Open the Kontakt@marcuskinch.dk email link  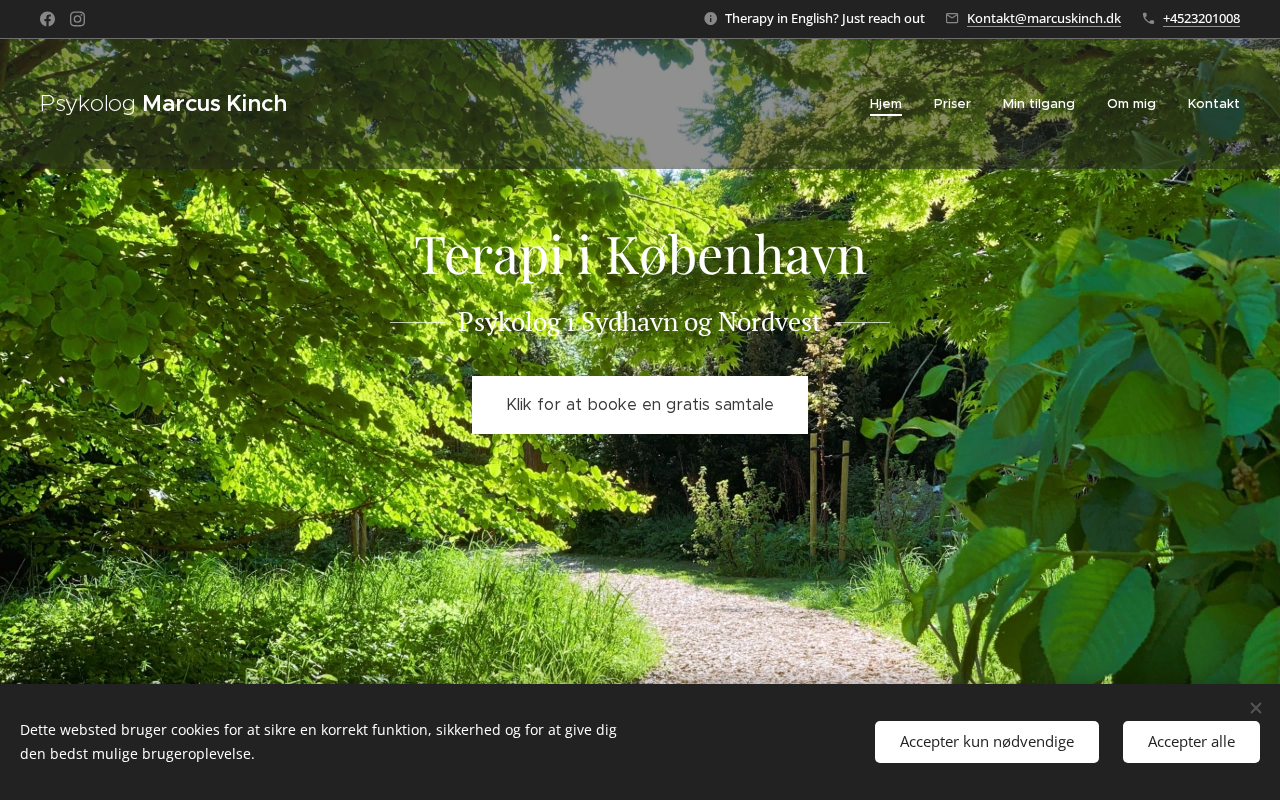click(x=1044, y=18)
